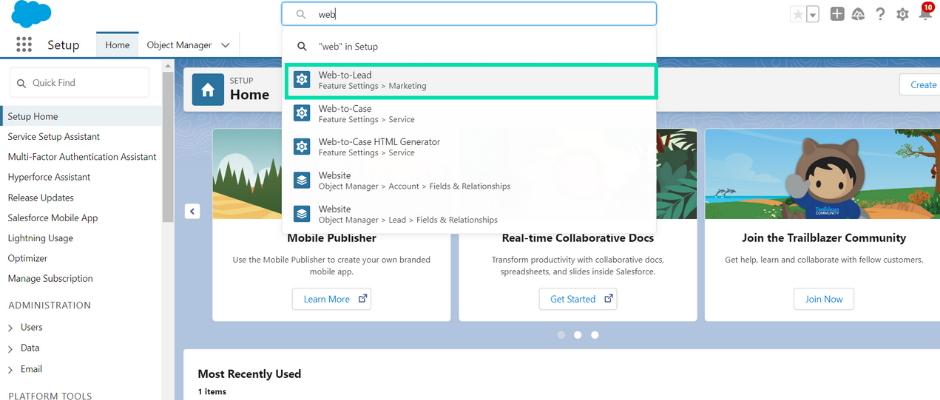Open the App Launcher grid icon

(24, 44)
